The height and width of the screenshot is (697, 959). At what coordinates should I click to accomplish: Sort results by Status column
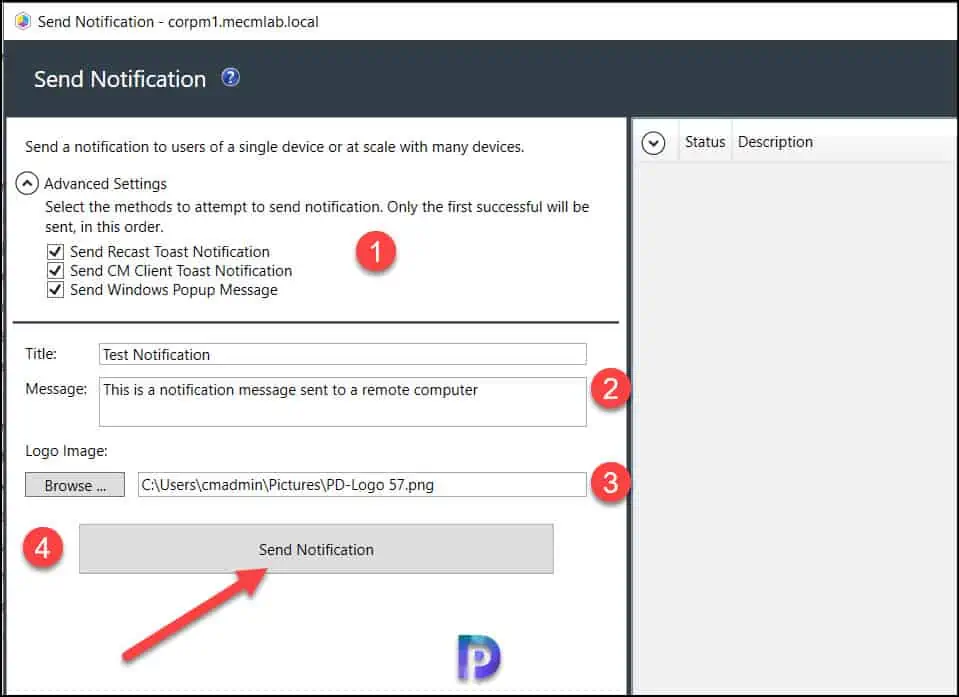705,142
